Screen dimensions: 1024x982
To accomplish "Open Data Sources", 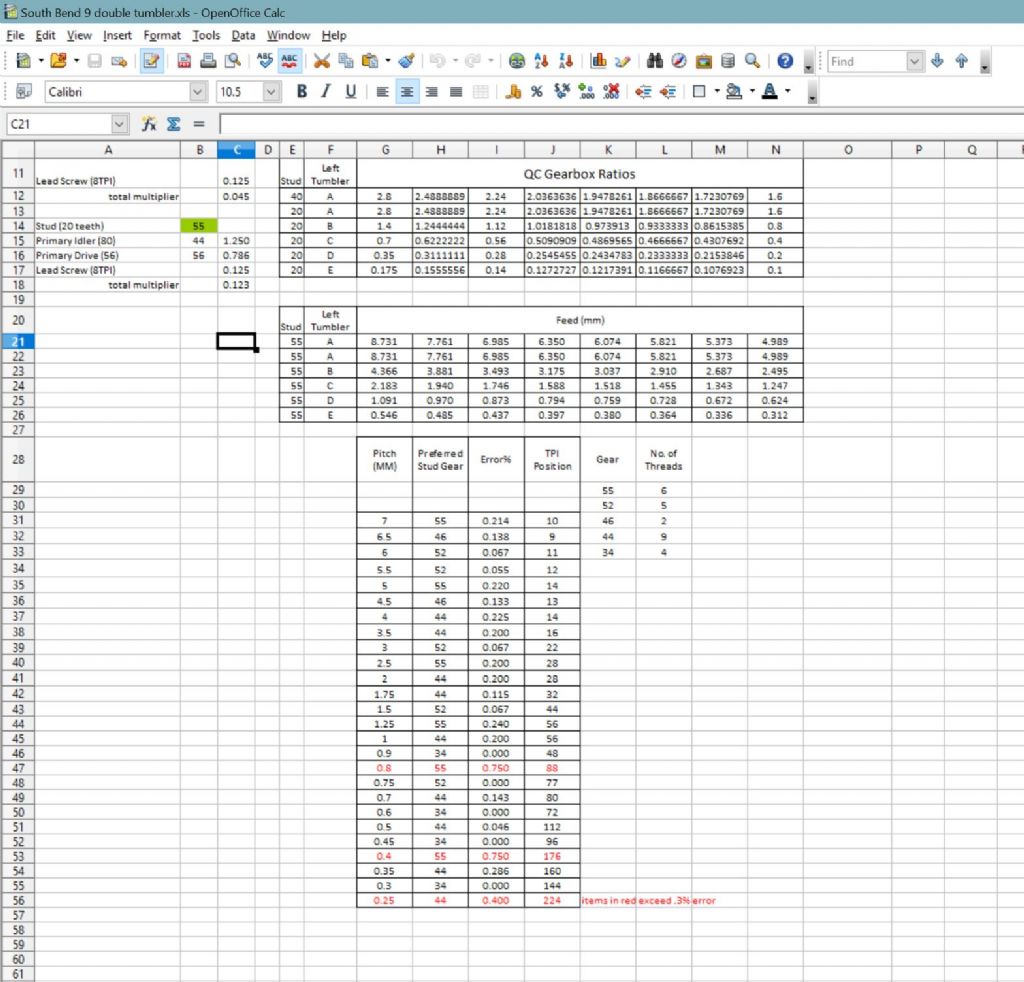I will [x=728, y=61].
